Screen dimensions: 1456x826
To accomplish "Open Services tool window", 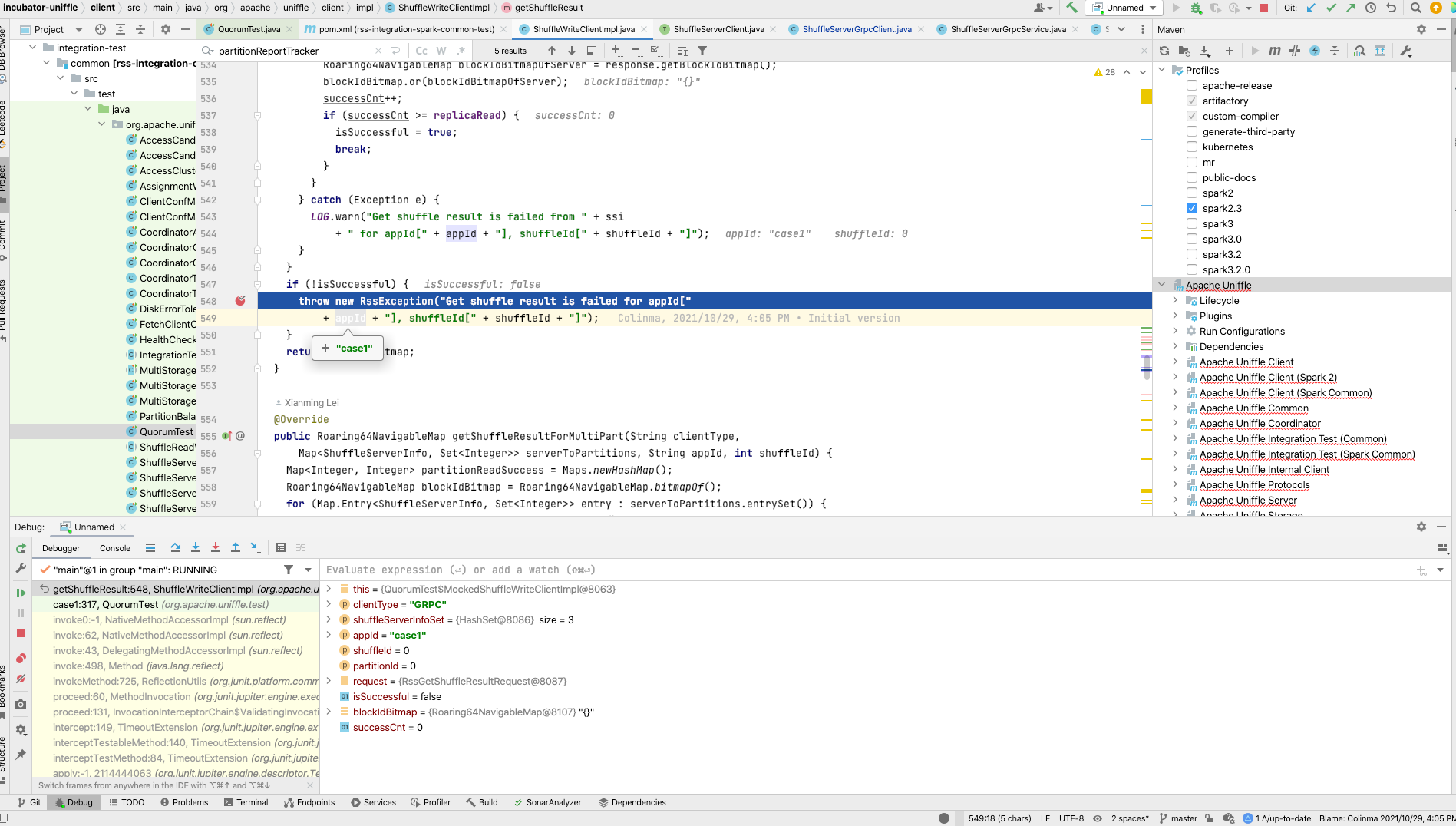I will click(x=373, y=802).
